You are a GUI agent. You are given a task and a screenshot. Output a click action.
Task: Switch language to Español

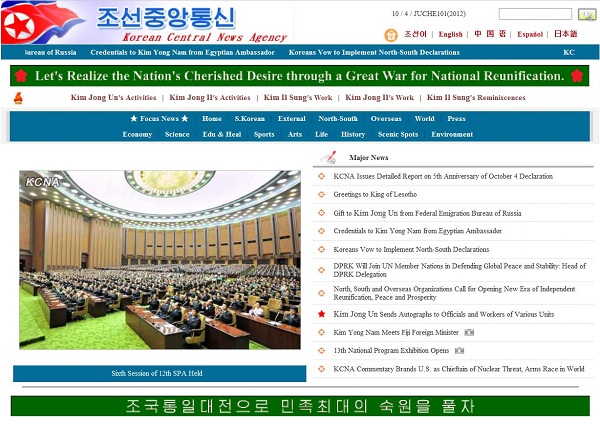click(530, 34)
